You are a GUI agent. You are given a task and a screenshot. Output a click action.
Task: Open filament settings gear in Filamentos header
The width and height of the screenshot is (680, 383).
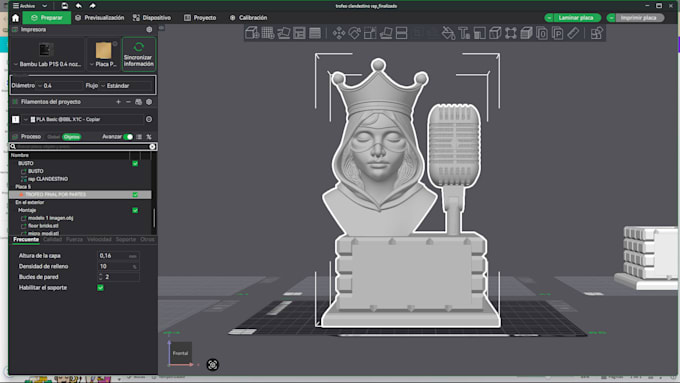[x=149, y=102]
